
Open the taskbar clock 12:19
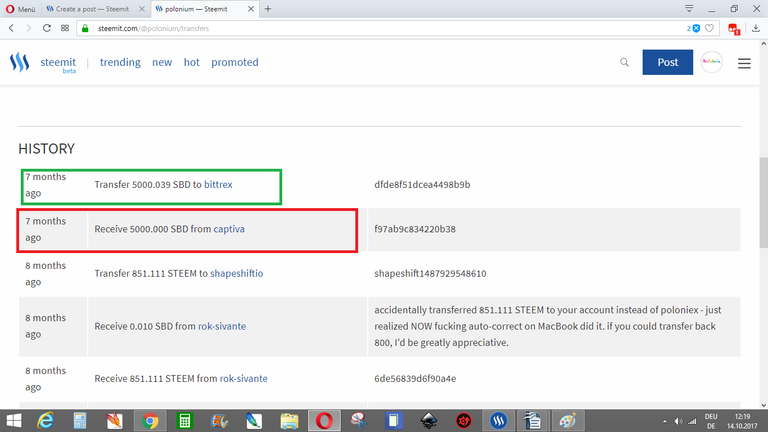(x=742, y=421)
